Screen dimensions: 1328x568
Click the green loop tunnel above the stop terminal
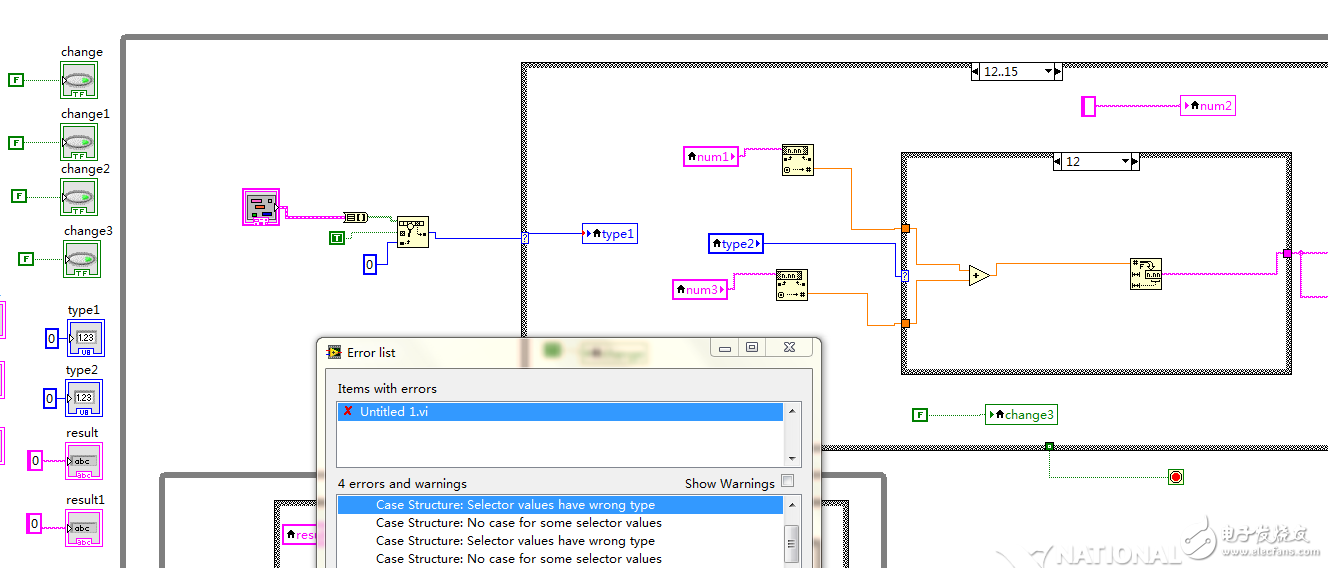(x=1048, y=446)
